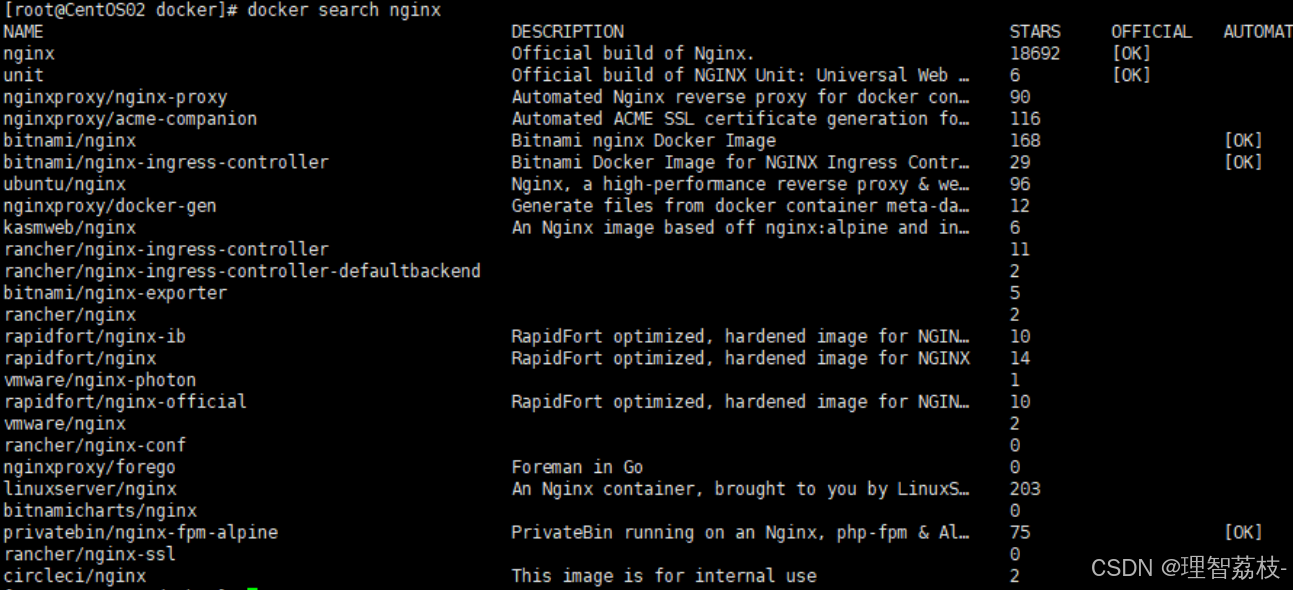The image size is (1293, 590).
Task: Click privatebin/nginx-fpm-alpine entry
Action: pyautogui.click(x=141, y=533)
